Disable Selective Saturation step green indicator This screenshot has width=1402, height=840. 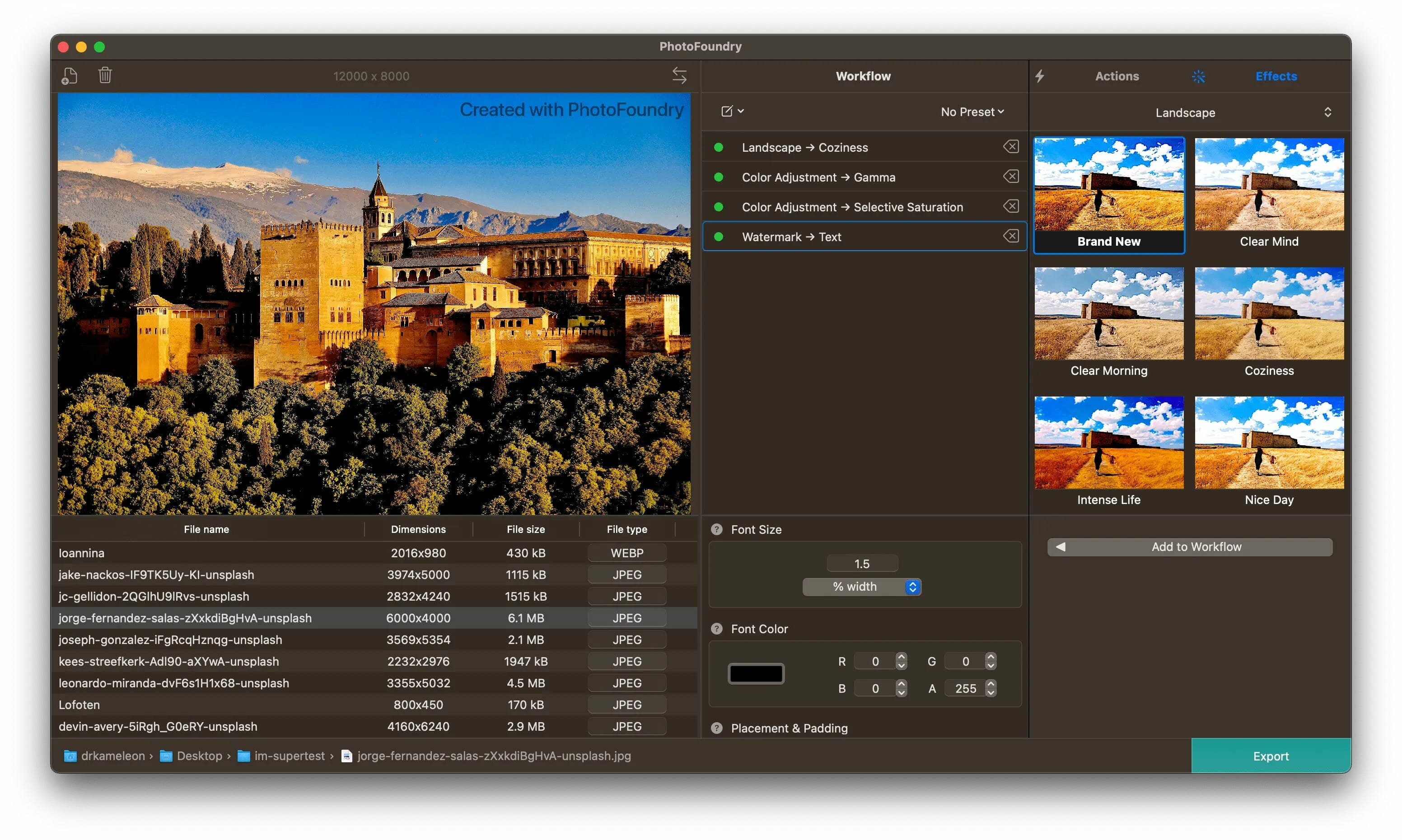[x=718, y=207]
